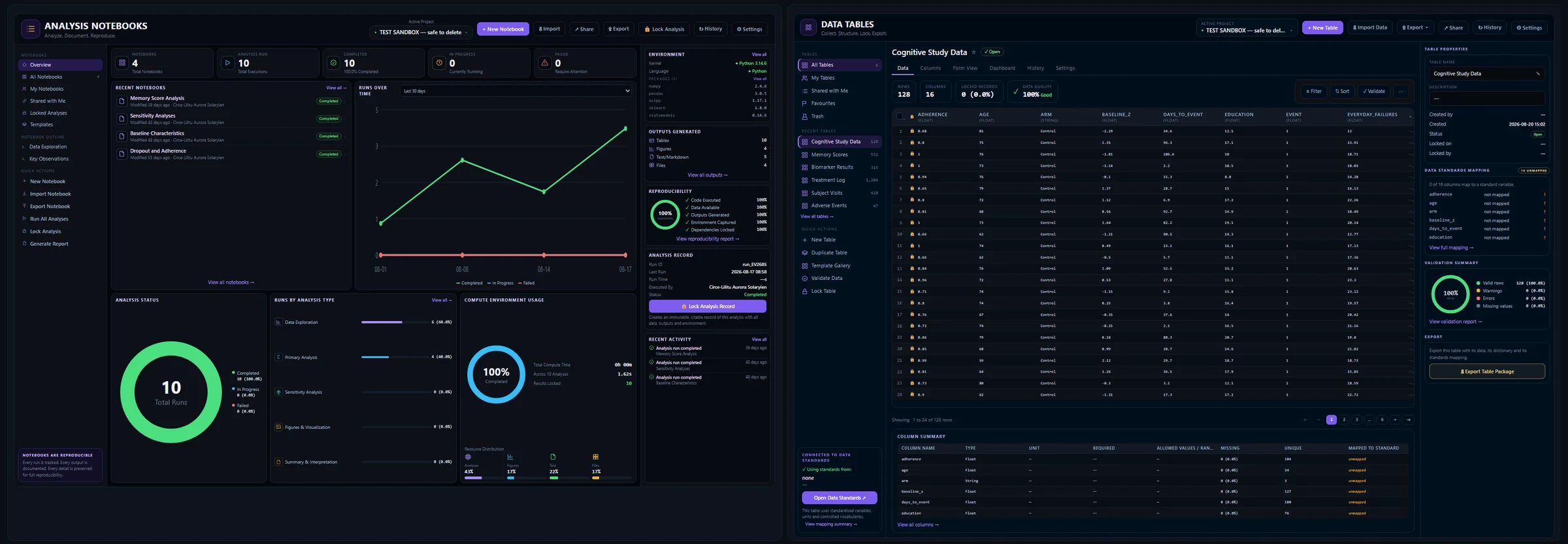
Task: Open Memory Score Analysis notebook file icon
Action: coord(122,101)
